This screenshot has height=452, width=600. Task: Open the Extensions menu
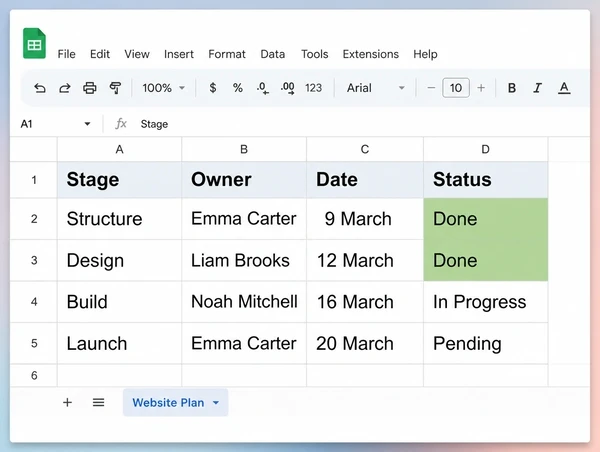pos(370,54)
